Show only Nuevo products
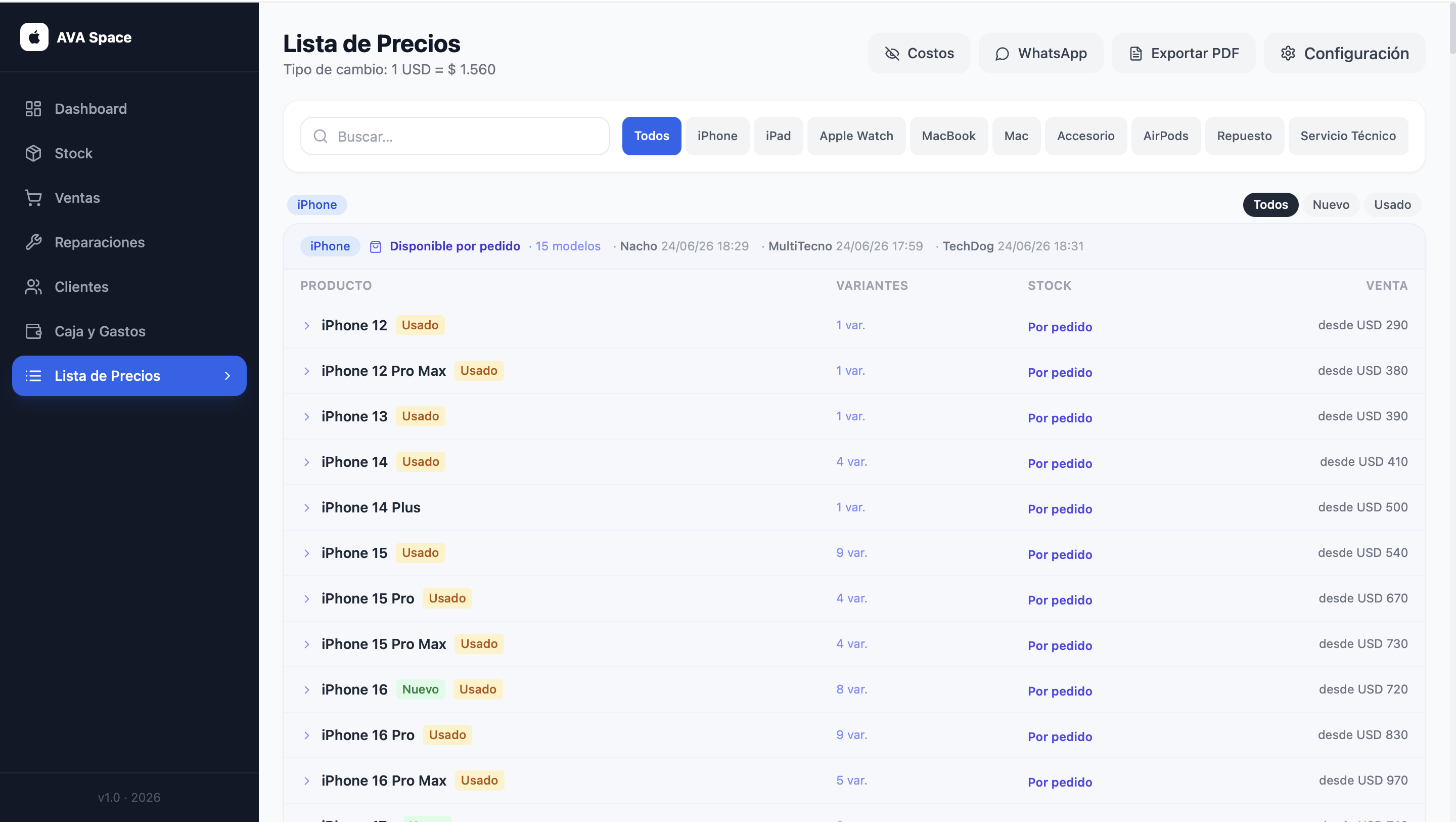The height and width of the screenshot is (822, 1456). pyautogui.click(x=1331, y=205)
